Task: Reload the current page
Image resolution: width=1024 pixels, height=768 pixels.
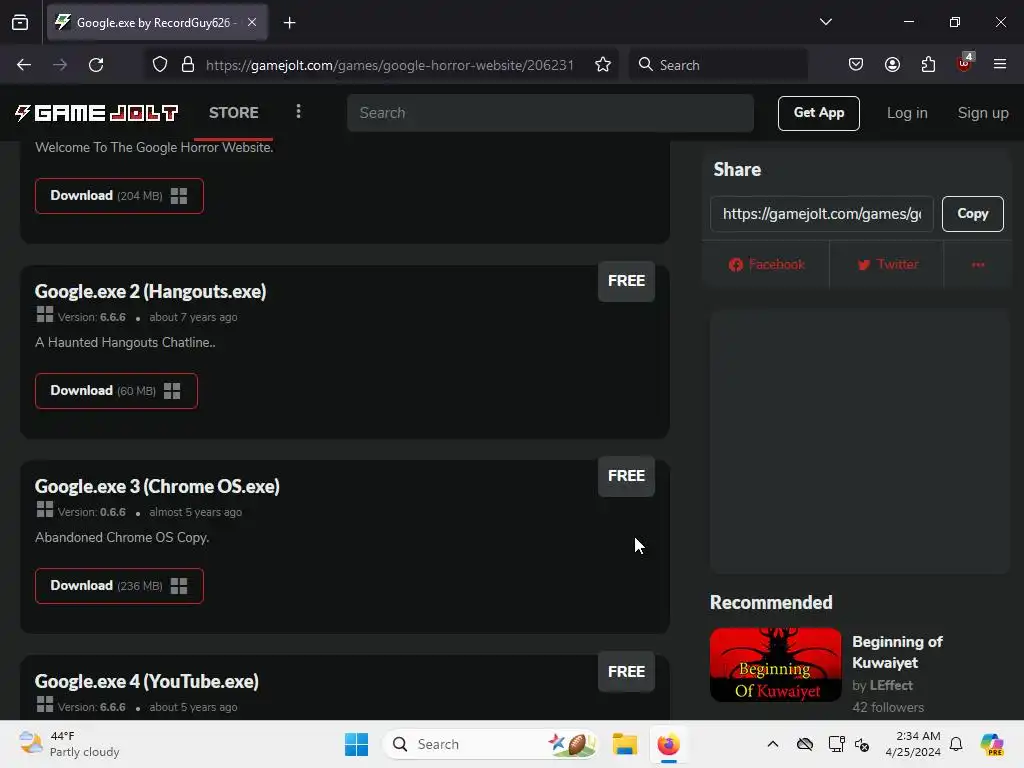Action: (96, 65)
